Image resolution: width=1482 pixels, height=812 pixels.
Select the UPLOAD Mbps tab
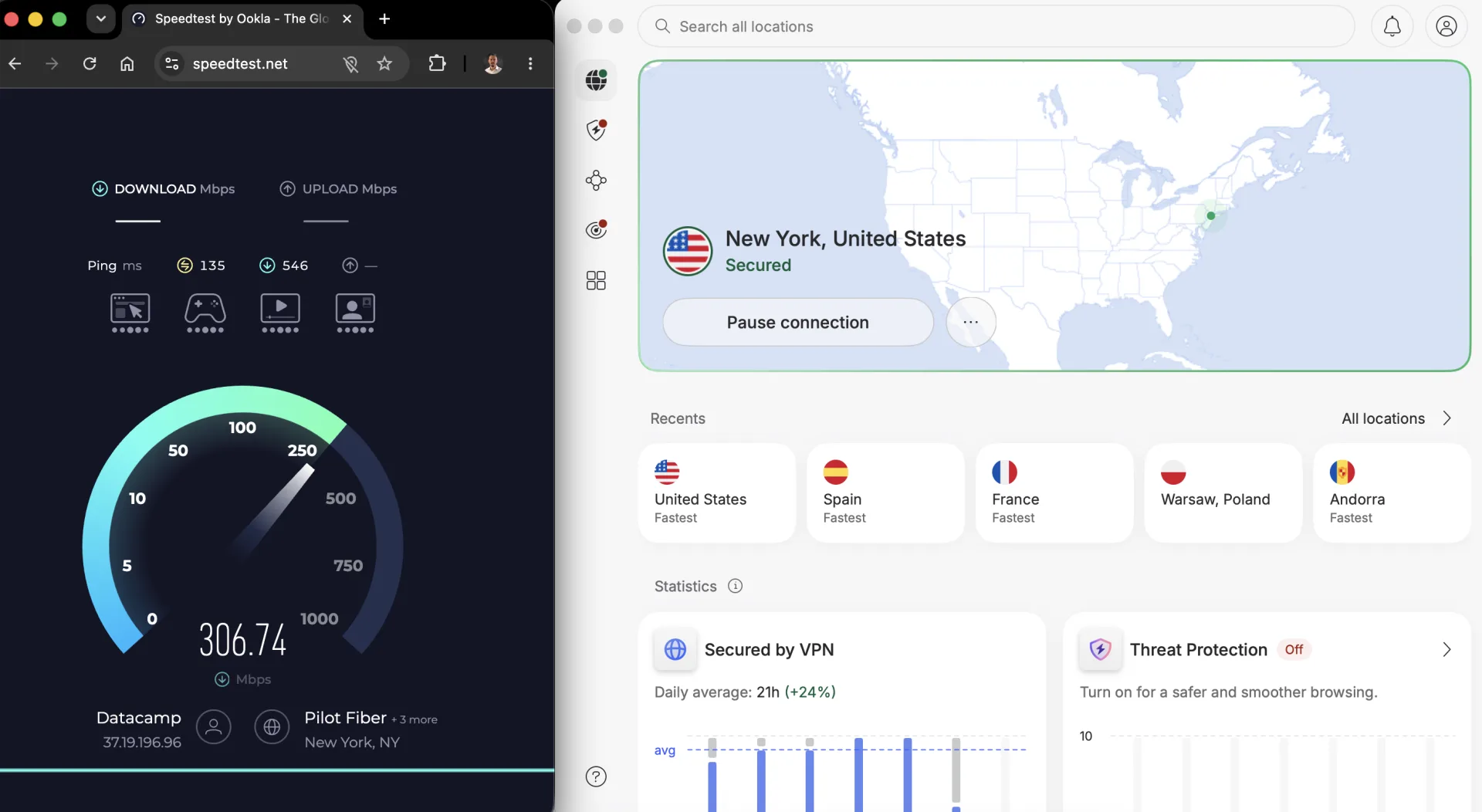coord(338,189)
